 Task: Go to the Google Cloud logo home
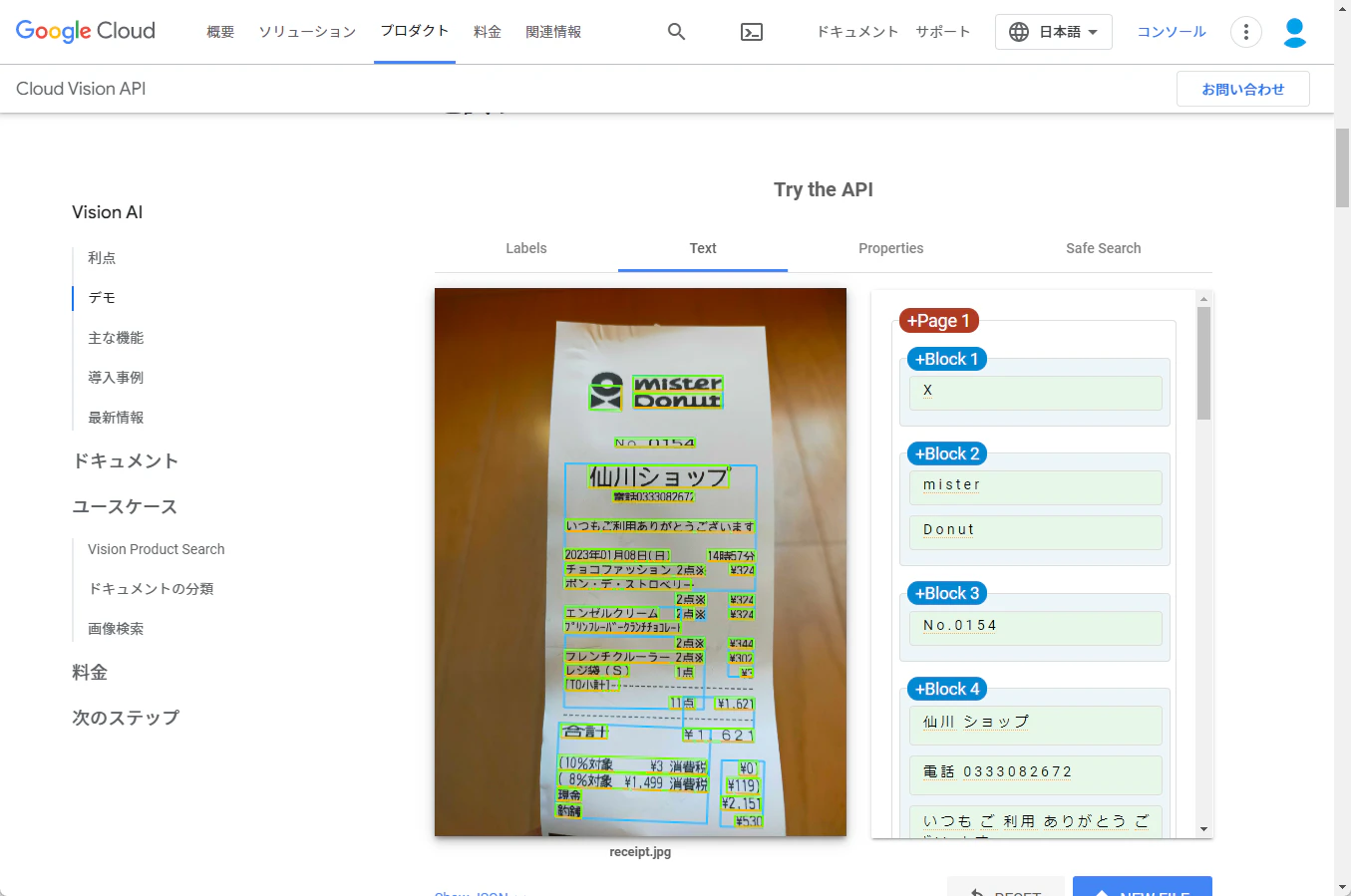click(86, 31)
